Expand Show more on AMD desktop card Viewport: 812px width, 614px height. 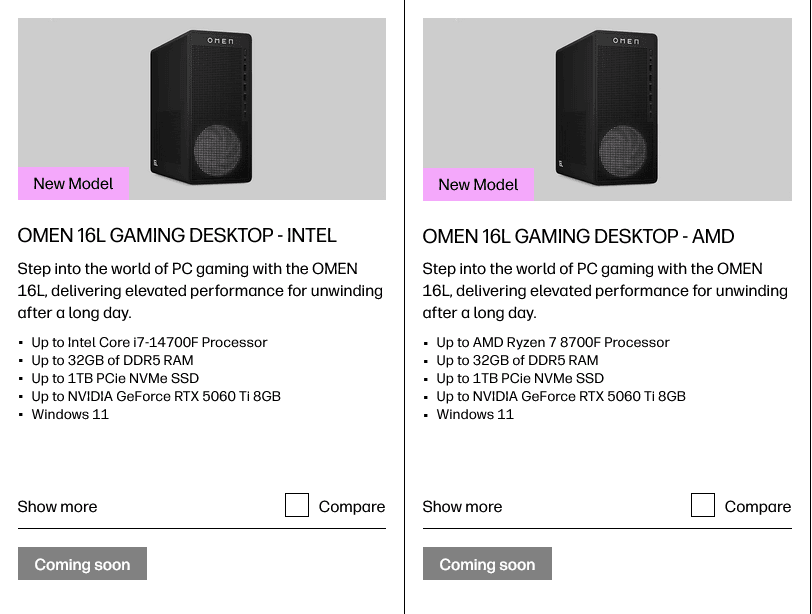[462, 506]
